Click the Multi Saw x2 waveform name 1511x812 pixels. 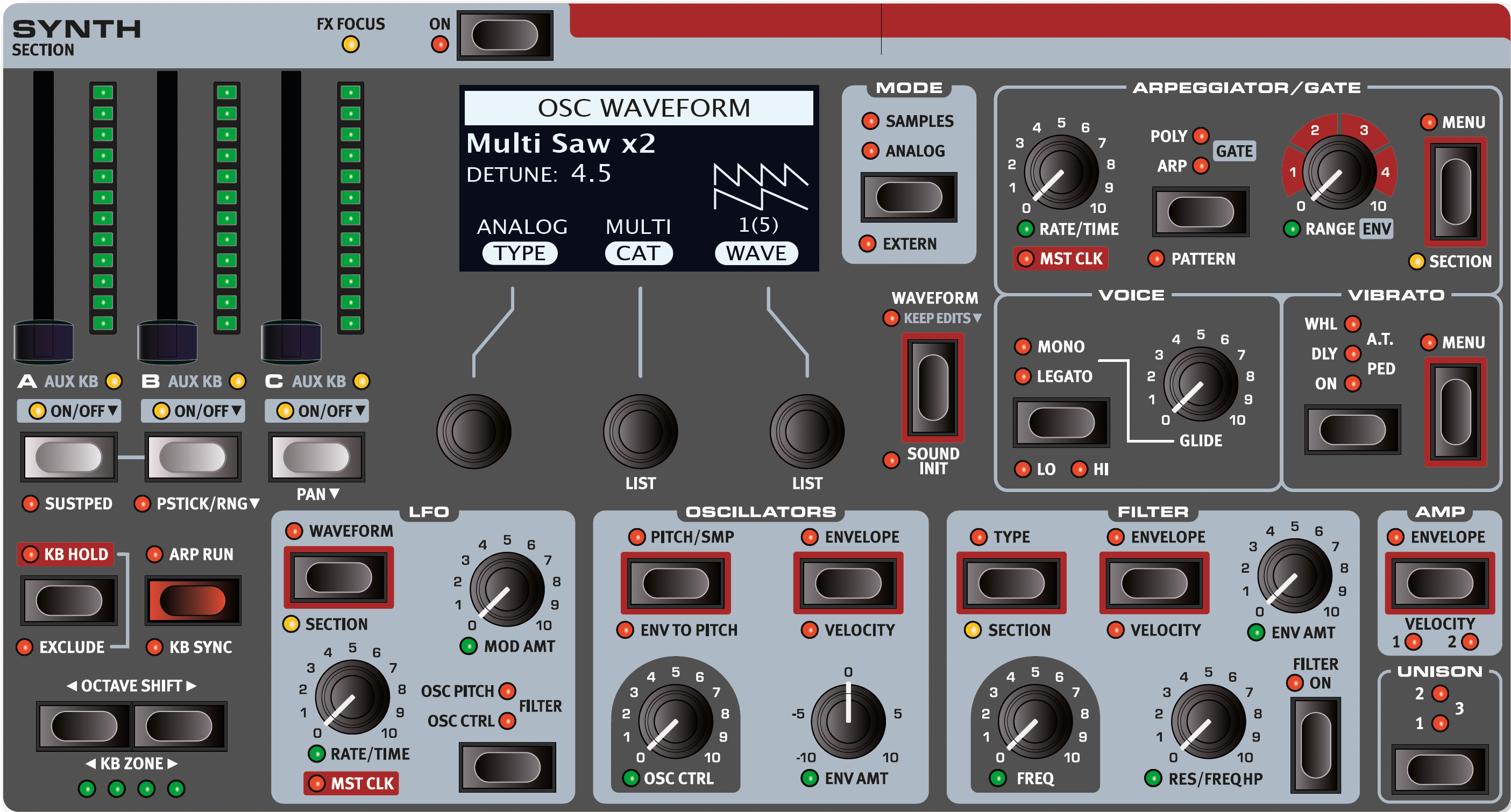pyautogui.click(x=561, y=143)
